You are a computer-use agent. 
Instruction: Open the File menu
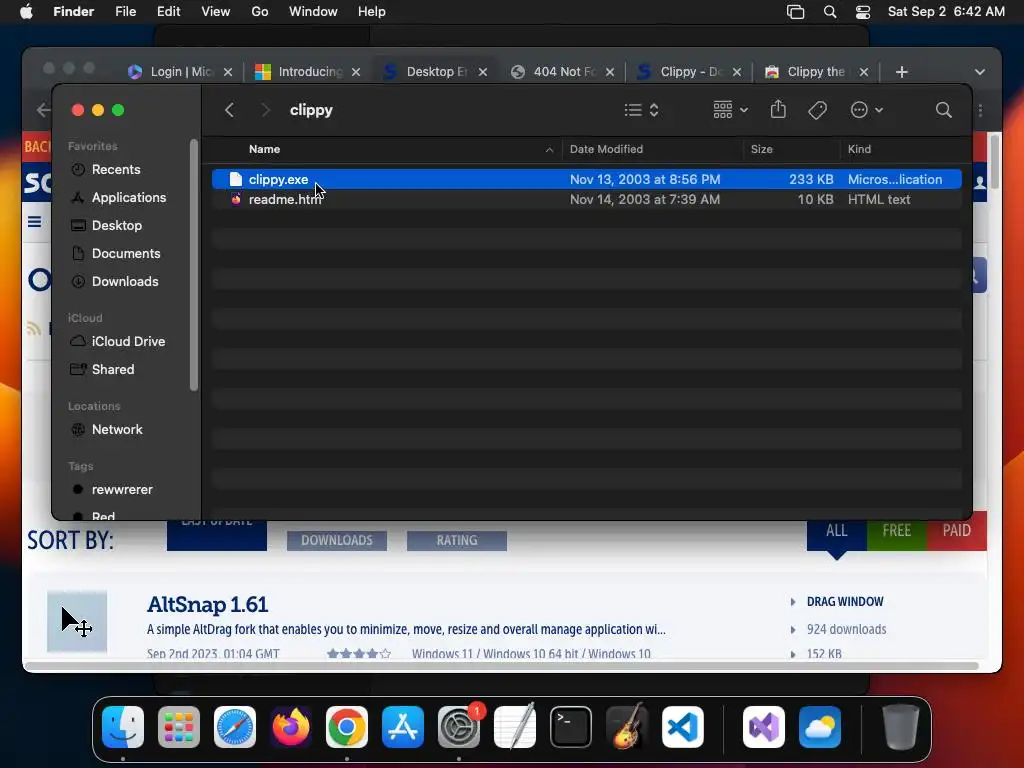pos(125,12)
